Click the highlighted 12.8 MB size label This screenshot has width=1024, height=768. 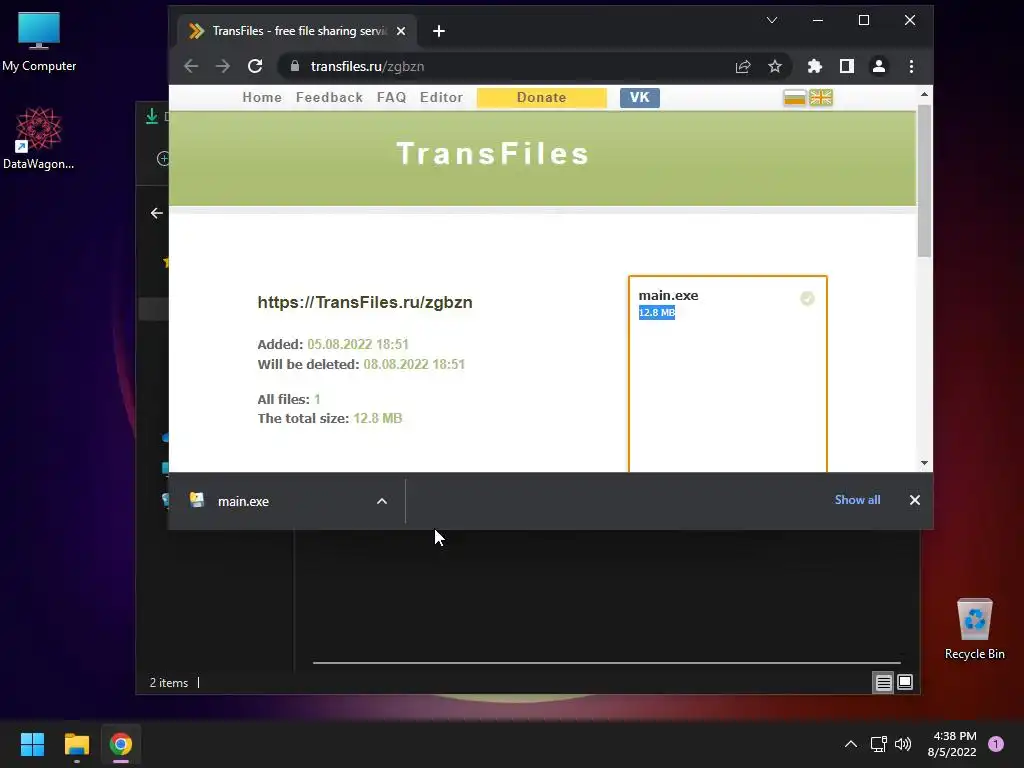tap(656, 312)
